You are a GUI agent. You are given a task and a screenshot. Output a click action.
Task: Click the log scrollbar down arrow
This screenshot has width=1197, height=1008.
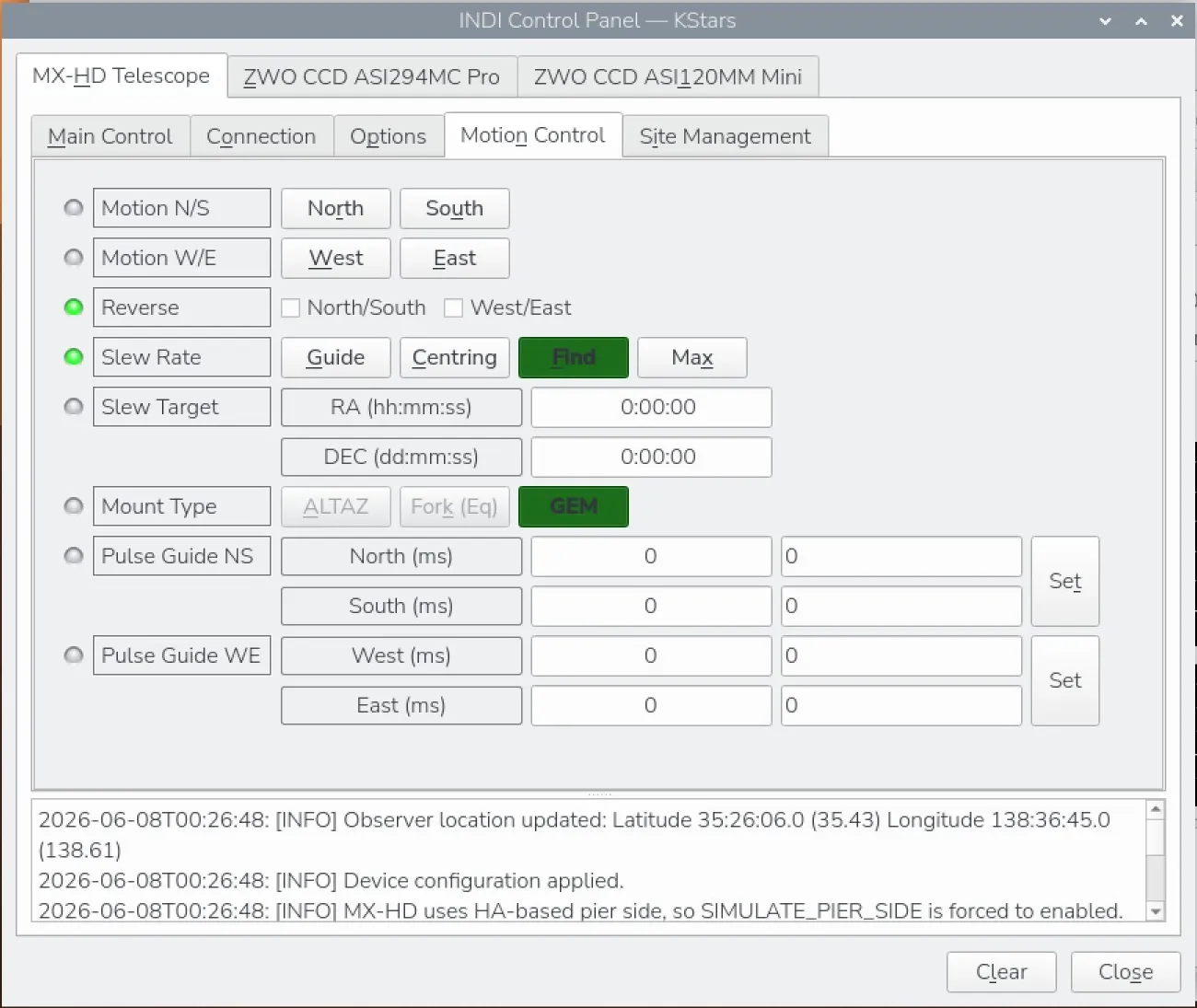tap(1156, 911)
